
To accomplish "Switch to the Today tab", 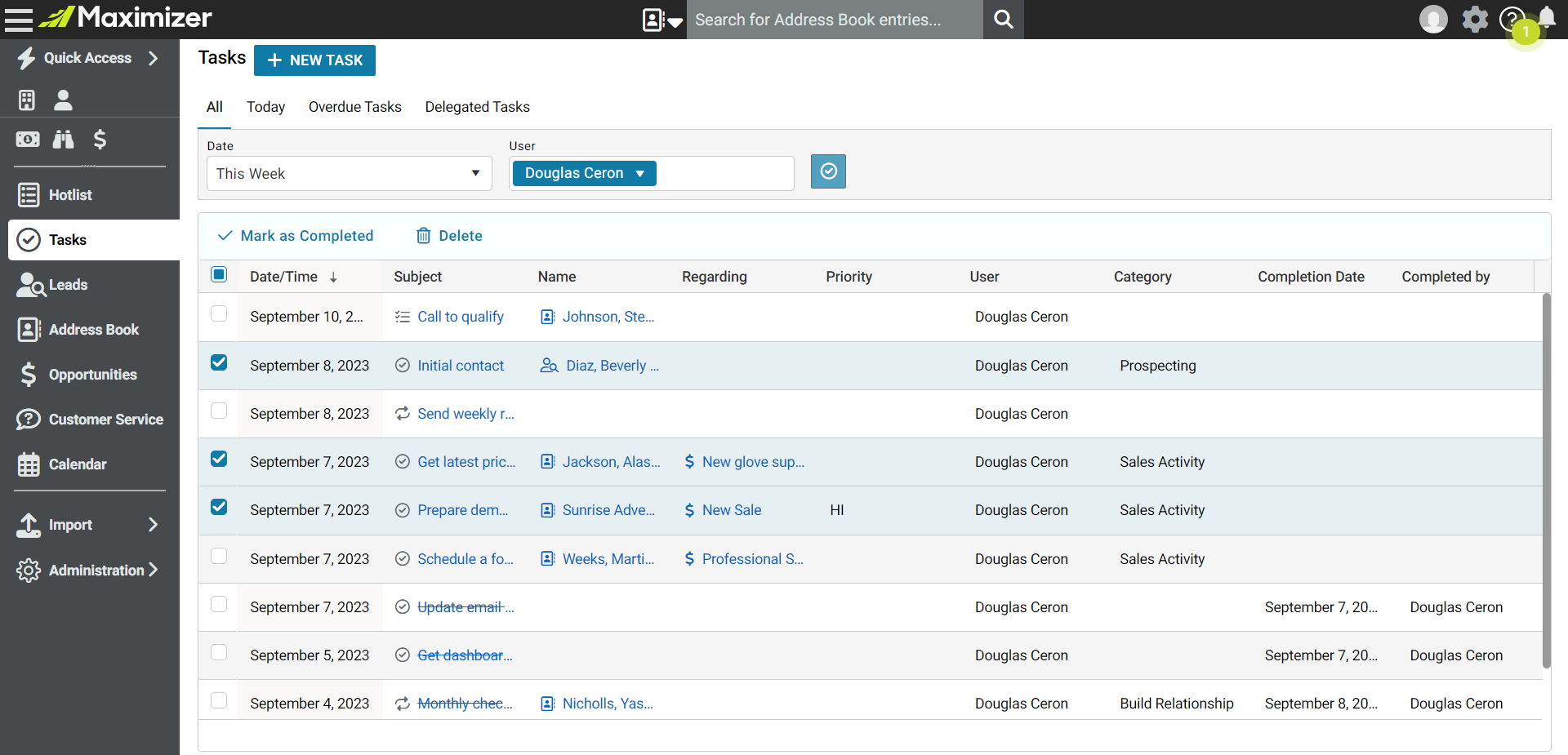I will (265, 107).
